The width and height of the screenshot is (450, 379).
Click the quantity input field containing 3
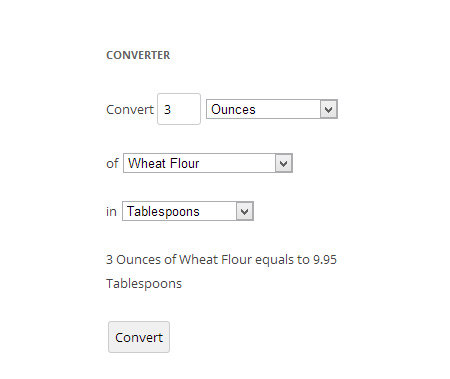(179, 109)
